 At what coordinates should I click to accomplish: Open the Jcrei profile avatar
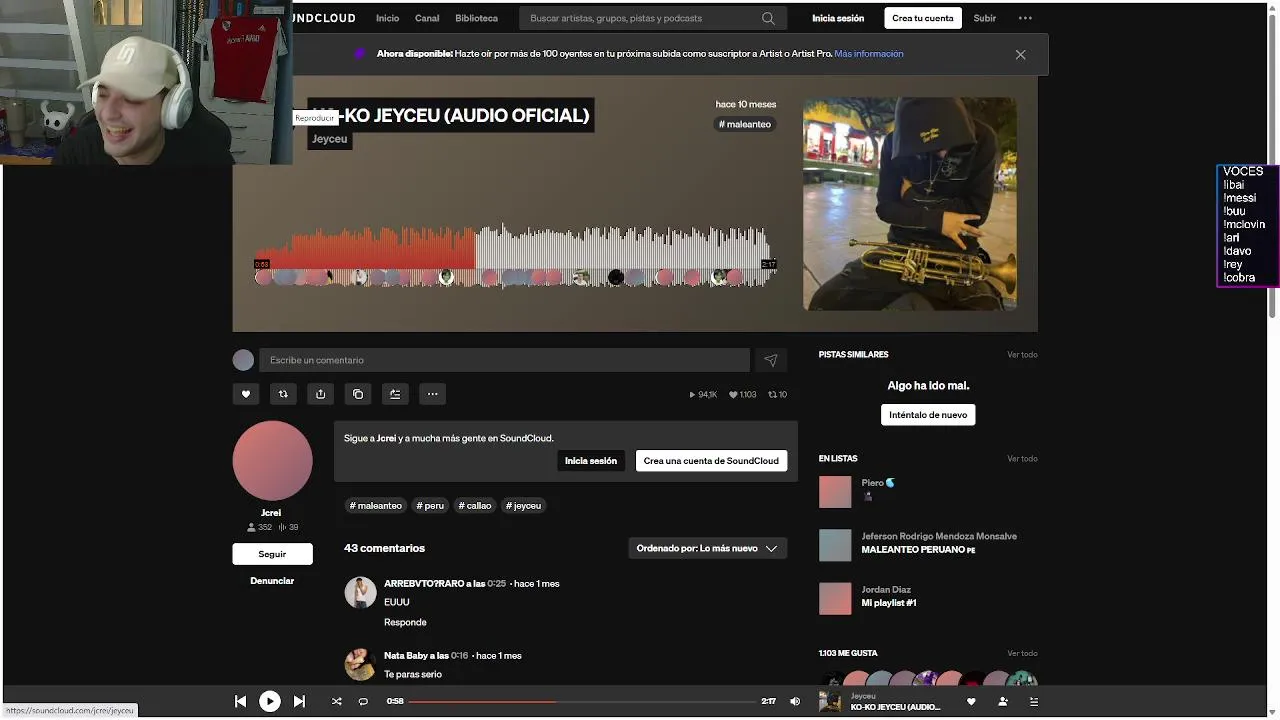(x=272, y=460)
